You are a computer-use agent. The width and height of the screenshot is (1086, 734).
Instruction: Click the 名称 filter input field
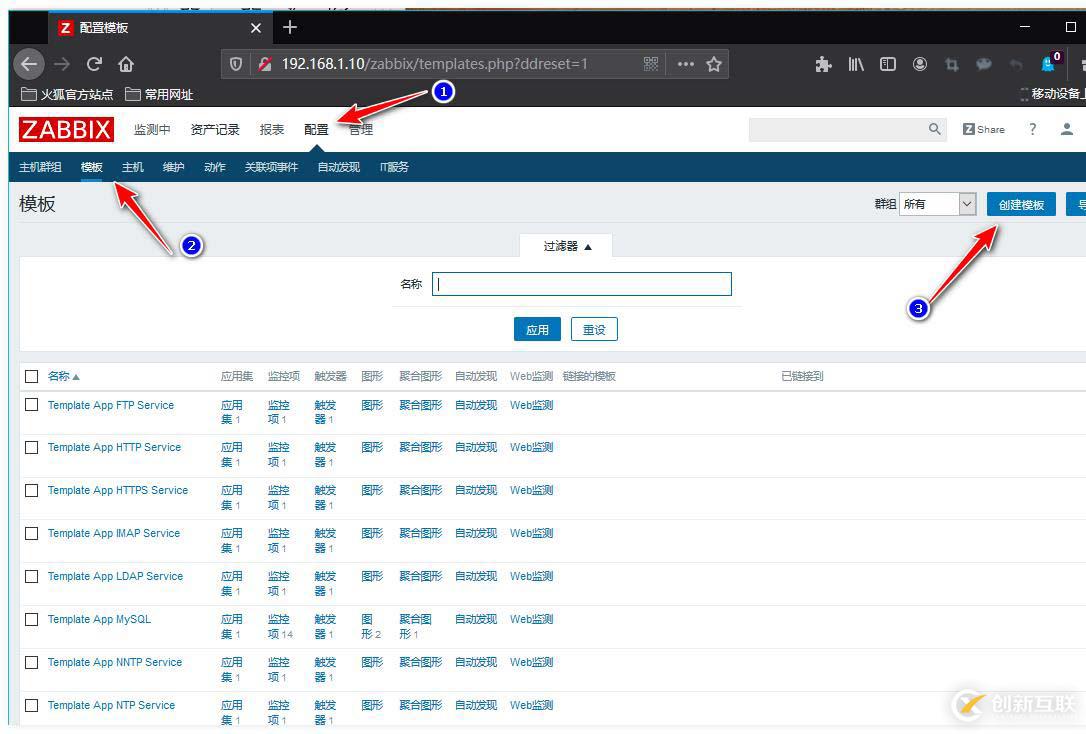coord(582,284)
